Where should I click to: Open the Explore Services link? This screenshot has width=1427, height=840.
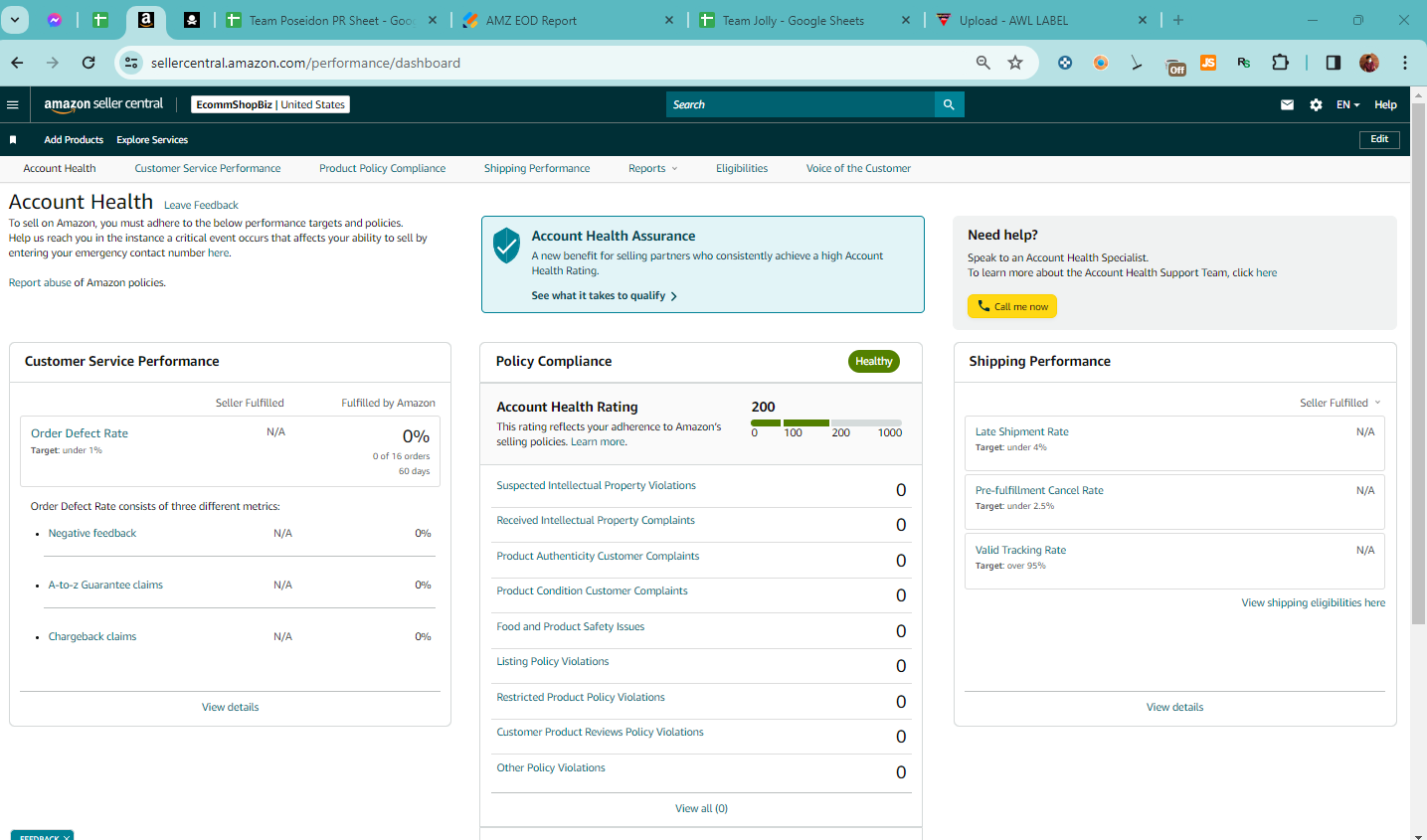152,140
